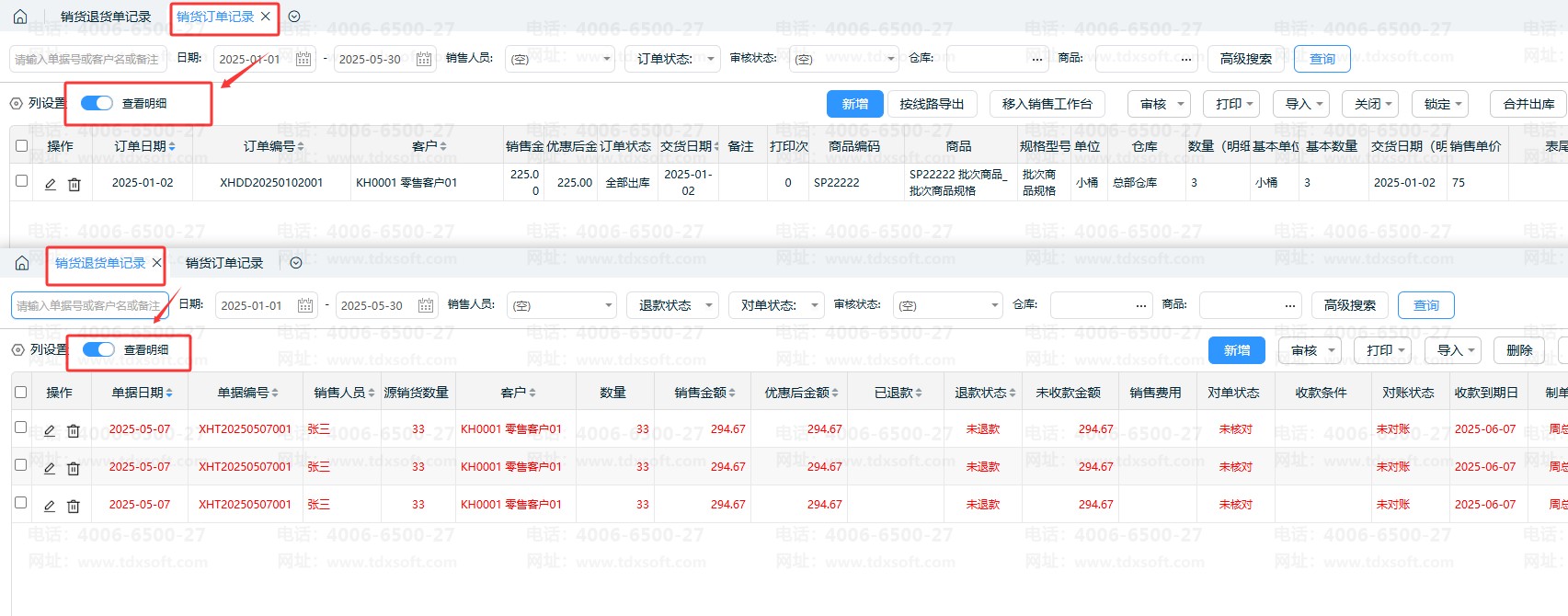Image resolution: width=1568 pixels, height=616 pixels.
Task: Click the search input field in top panel
Action: click(87, 59)
